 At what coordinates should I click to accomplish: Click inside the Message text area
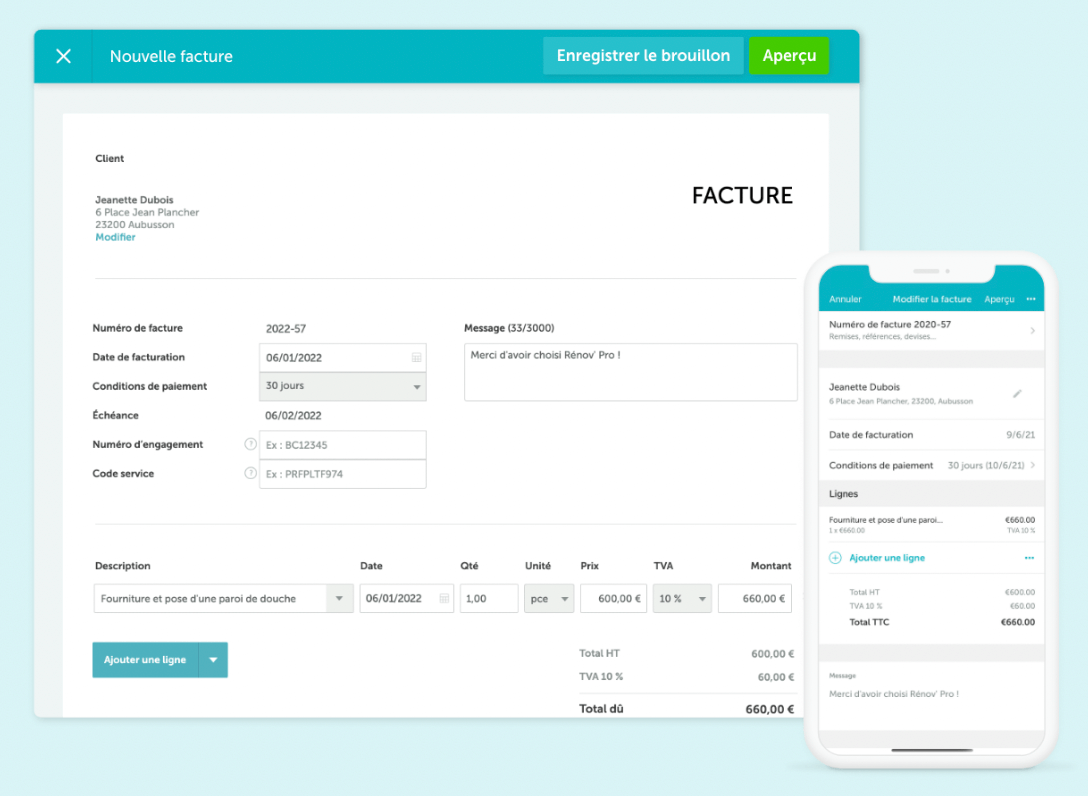[x=630, y=370]
